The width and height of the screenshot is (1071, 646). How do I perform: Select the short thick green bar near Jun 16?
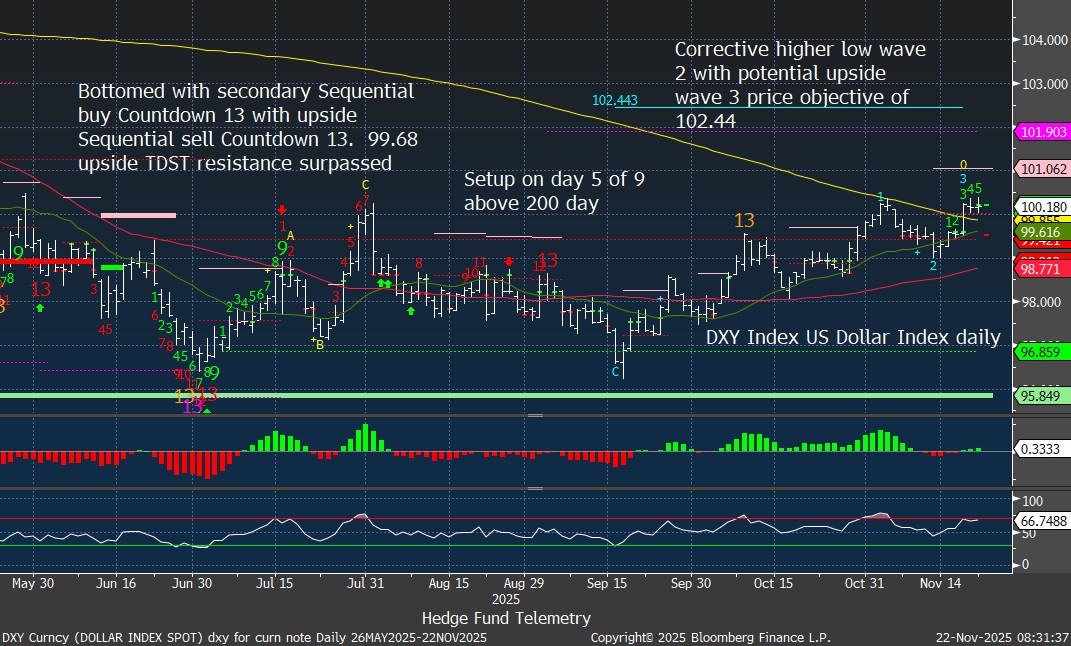111,267
